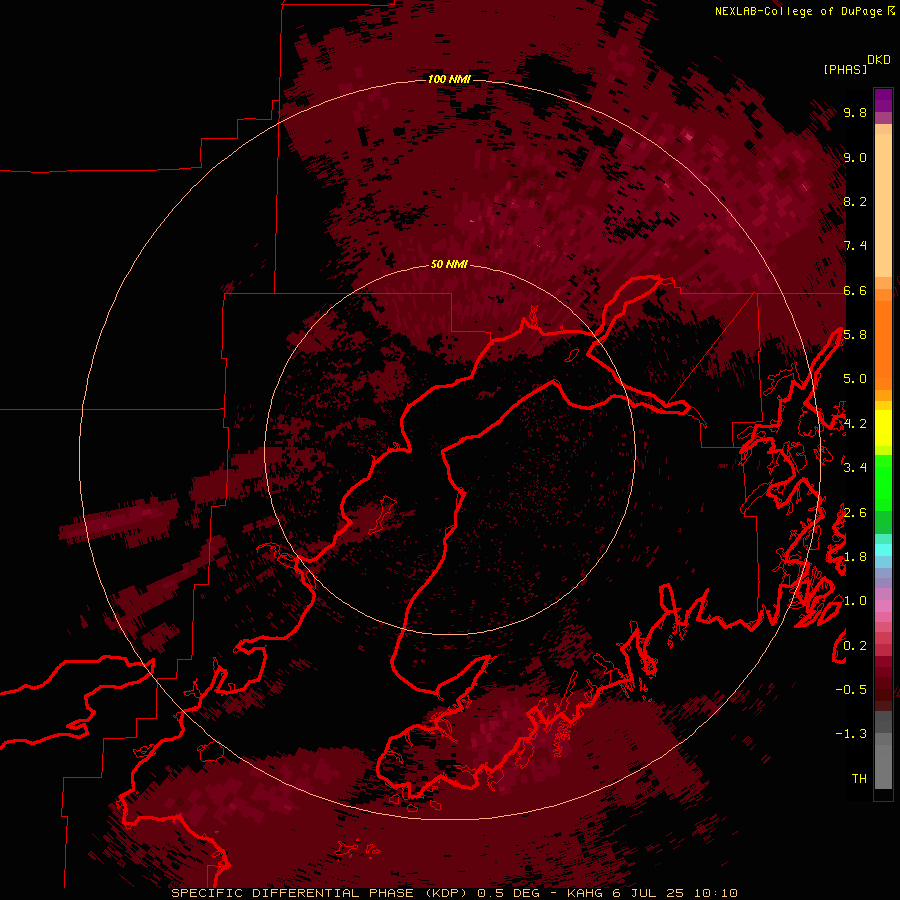Pick the yellow segment of color bar
The width and height of the screenshot is (900, 900).
click(883, 428)
